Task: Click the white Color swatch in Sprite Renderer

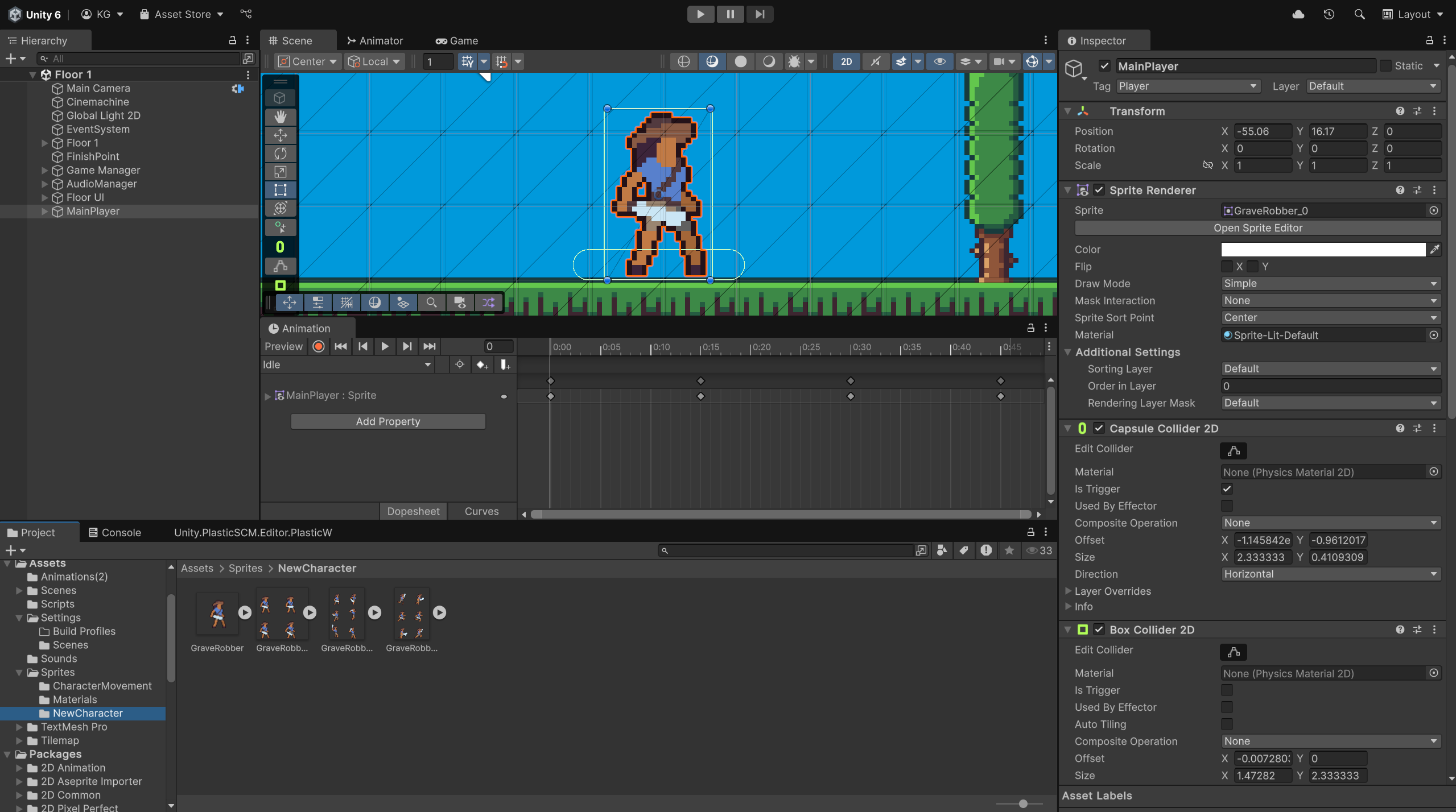Action: pos(1323,250)
